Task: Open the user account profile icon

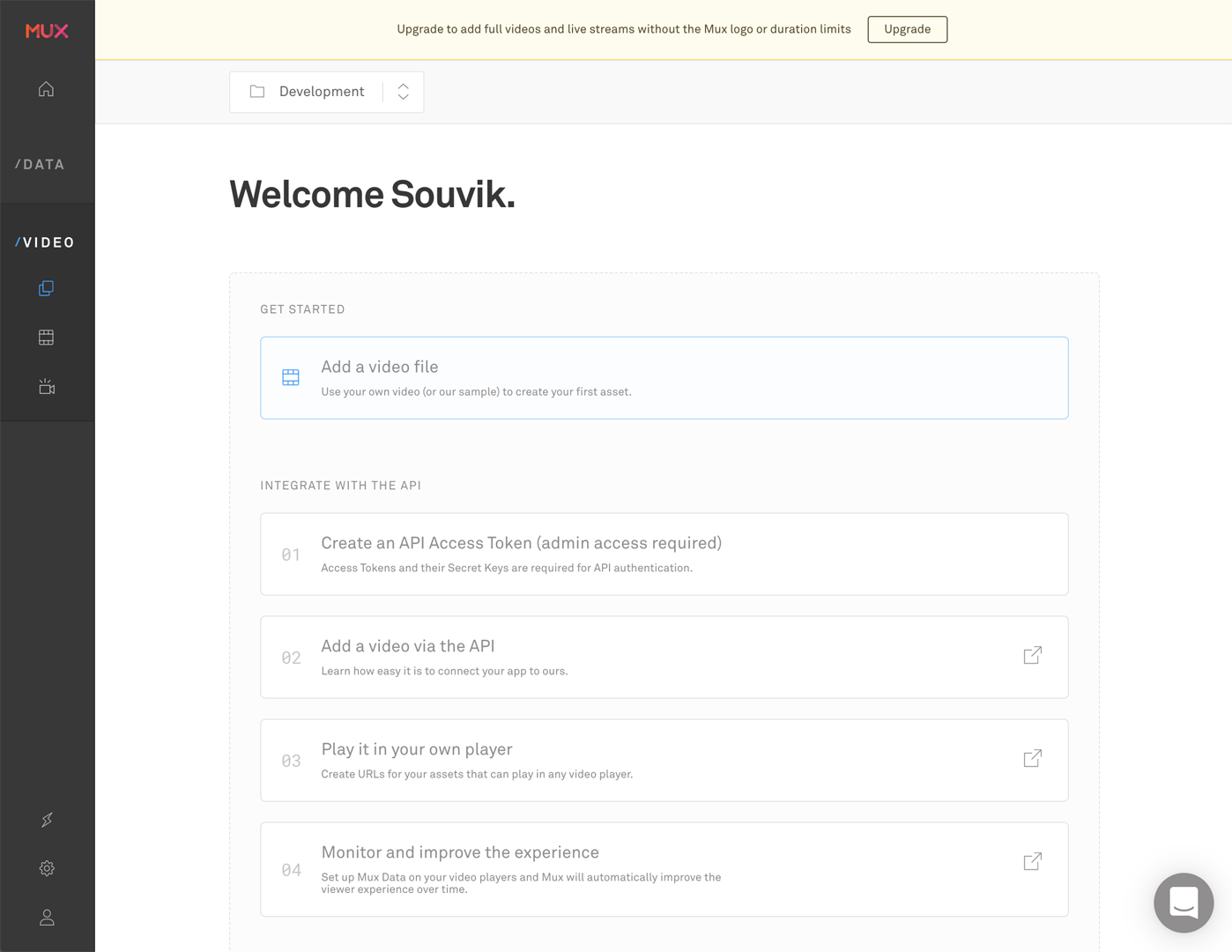Action: [x=47, y=918]
